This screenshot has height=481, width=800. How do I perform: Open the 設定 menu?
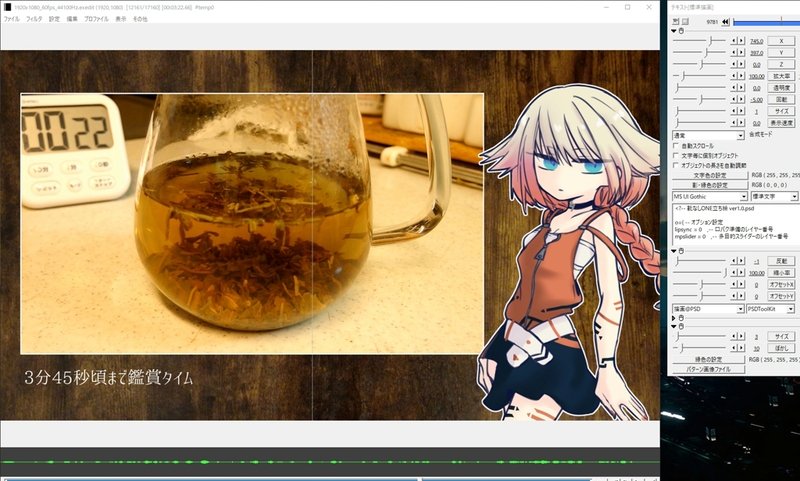[x=54, y=19]
